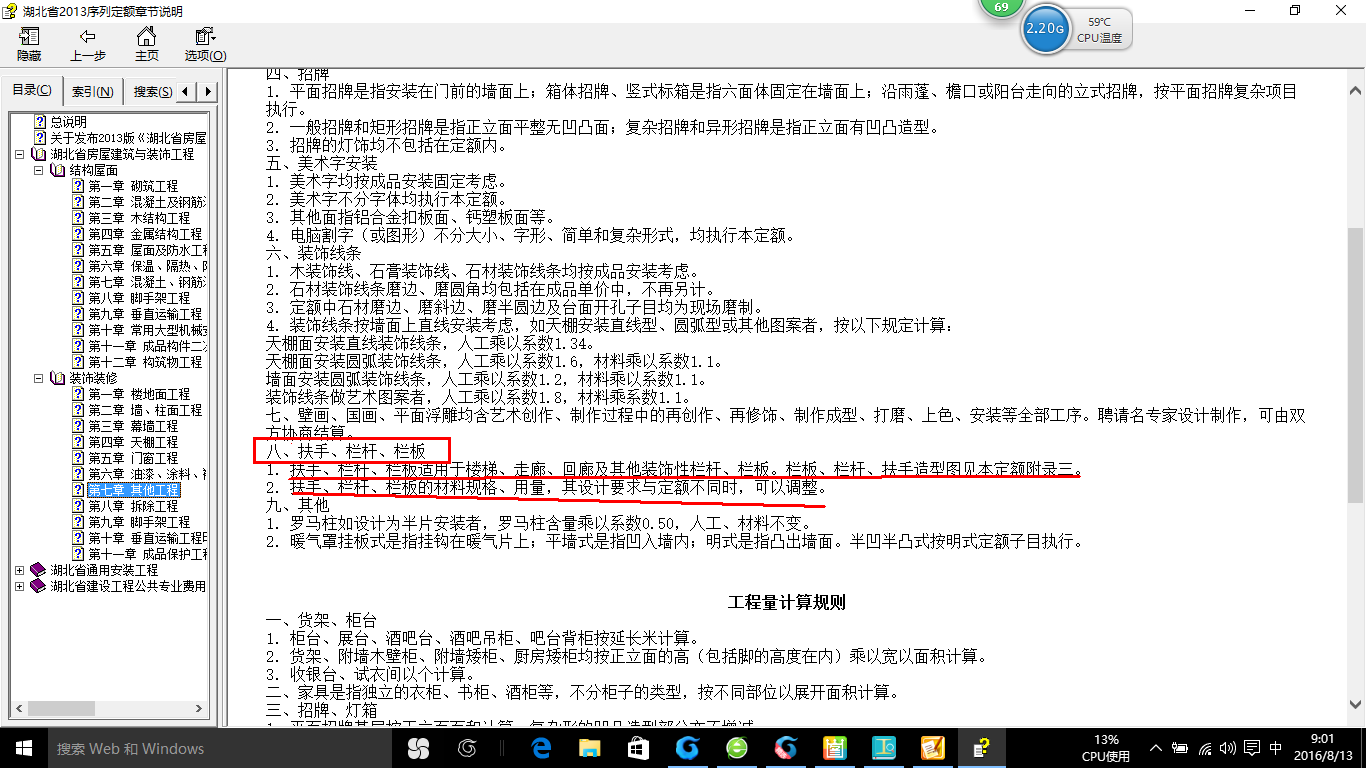Open the green circular browser taskbar icon
The height and width of the screenshot is (768, 1366).
(x=736, y=748)
